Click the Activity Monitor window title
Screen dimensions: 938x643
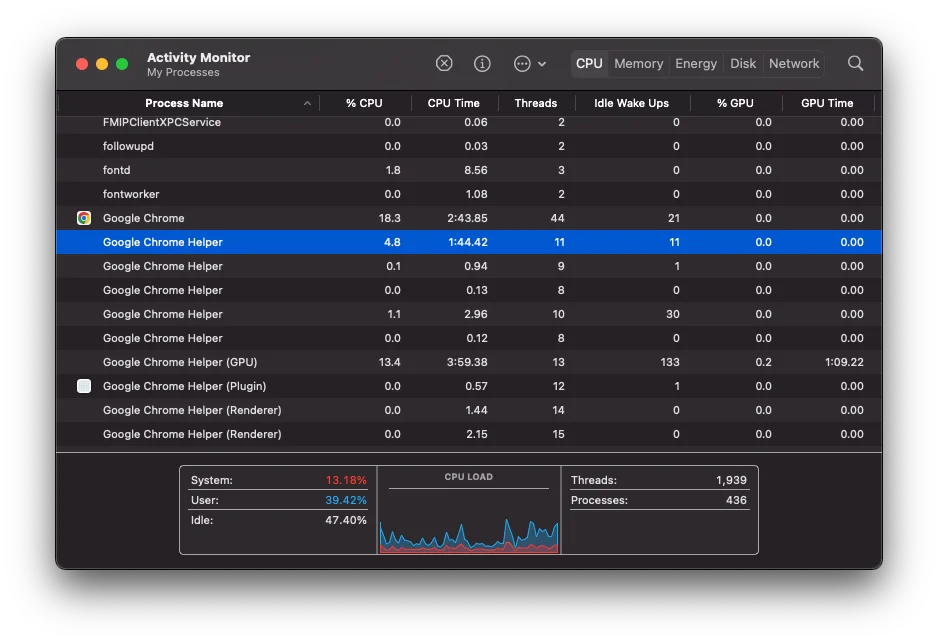(199, 57)
